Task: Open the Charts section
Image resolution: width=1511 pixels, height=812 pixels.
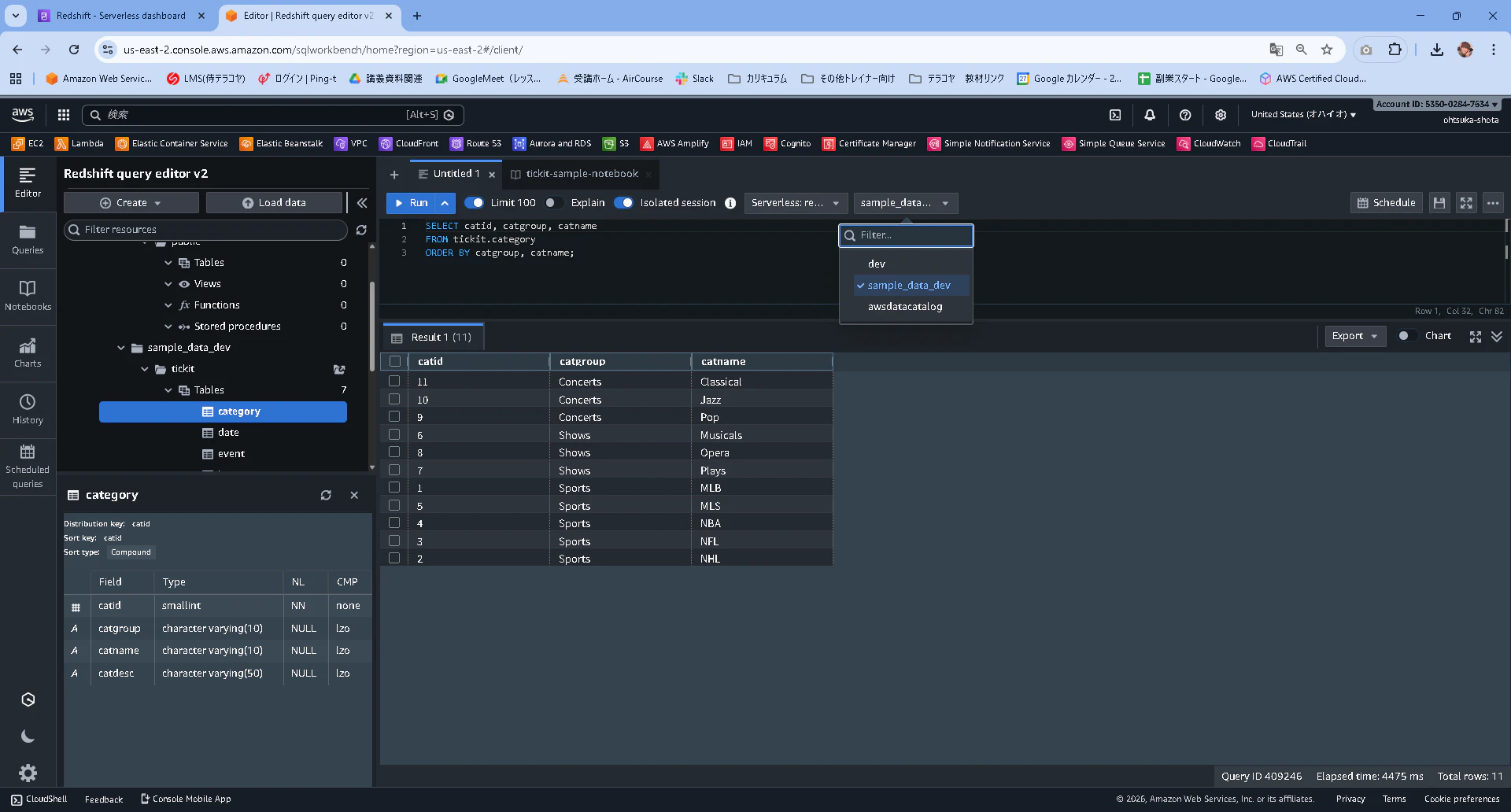Action: (x=28, y=352)
